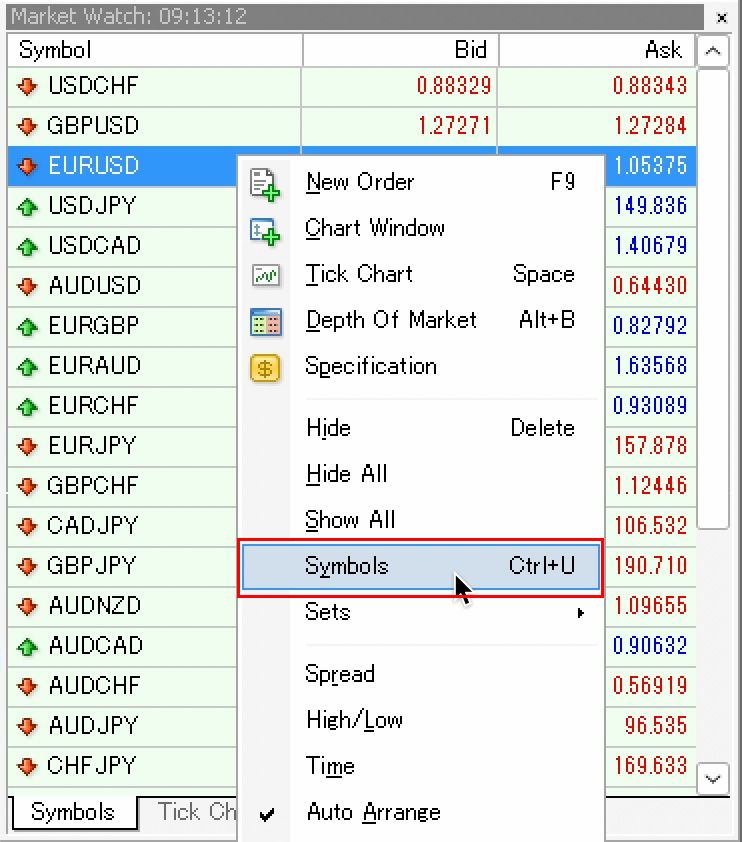The height and width of the screenshot is (842, 742).
Task: Choose Show All in the menu
Action: (350, 520)
